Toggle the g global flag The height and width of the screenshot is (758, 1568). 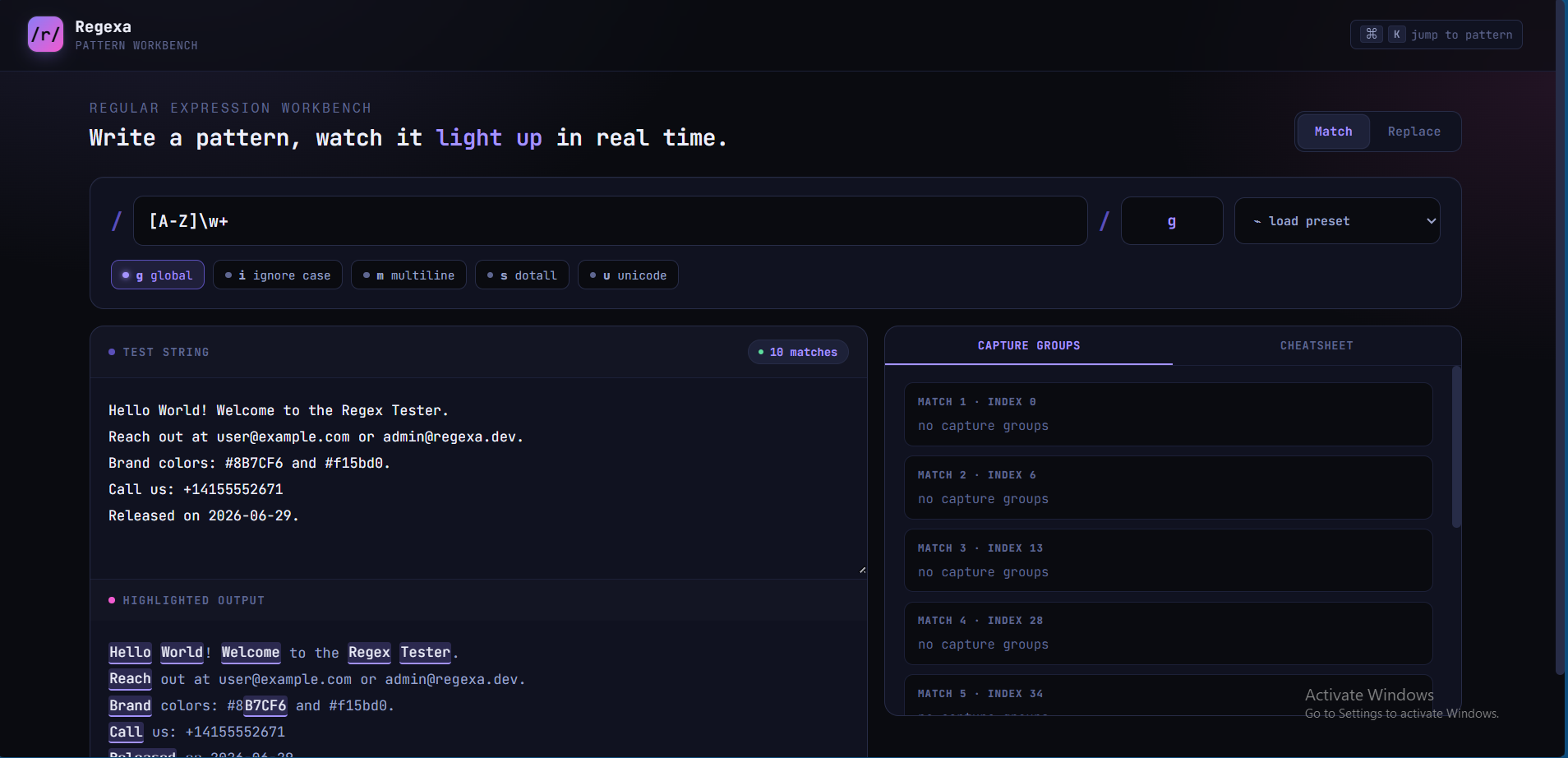tap(158, 275)
